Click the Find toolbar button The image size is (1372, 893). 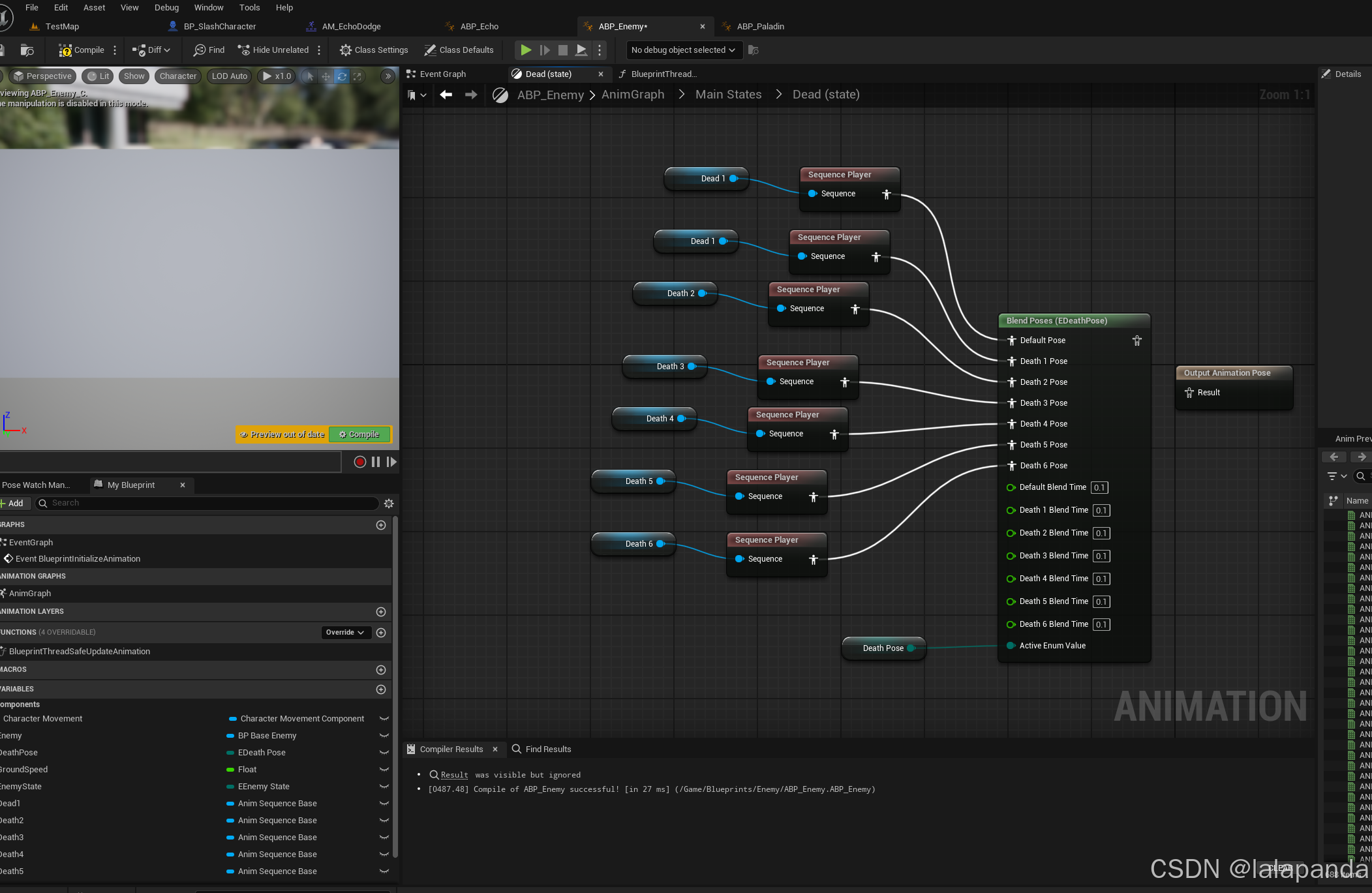point(209,50)
